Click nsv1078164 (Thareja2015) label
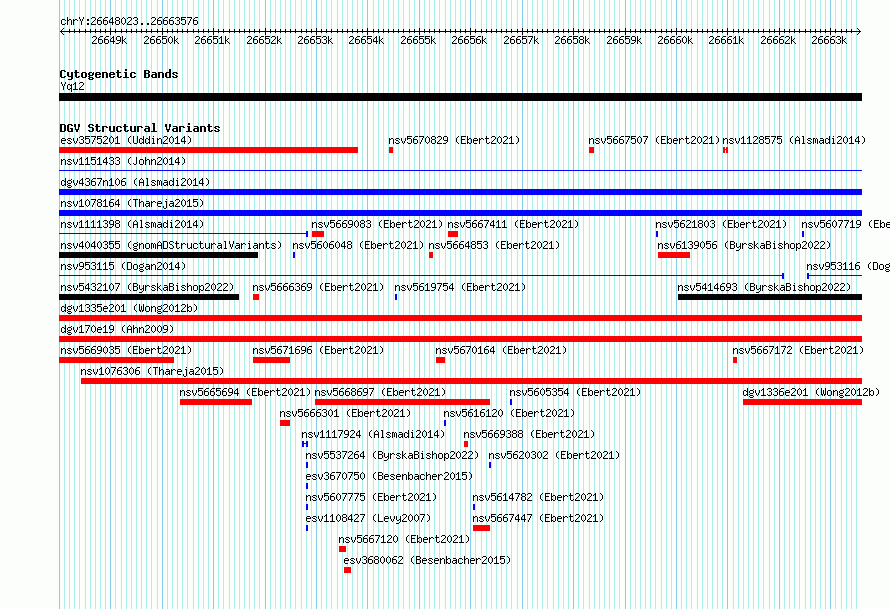Image resolution: width=890 pixels, height=609 pixels. pyautogui.click(x=132, y=203)
